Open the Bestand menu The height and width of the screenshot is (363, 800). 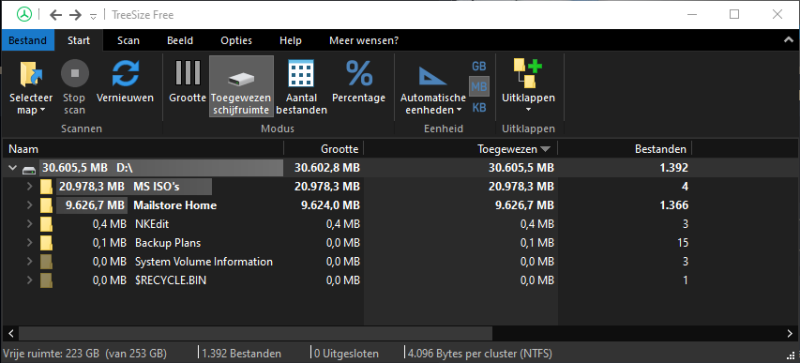coord(28,40)
